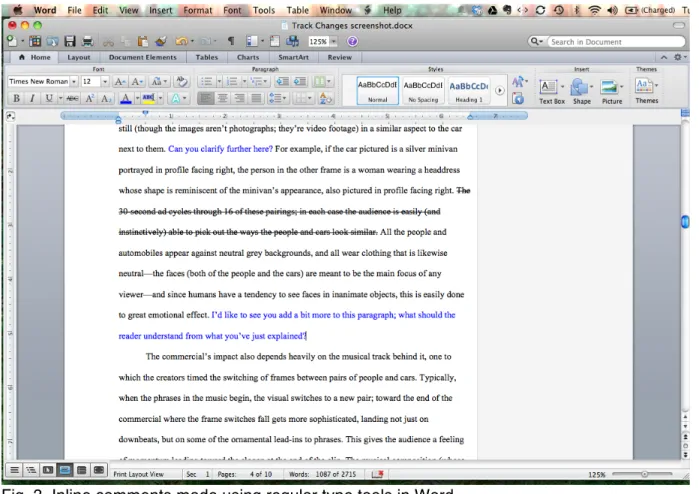Paste from clipboard icon
Viewport: 699px width, 494px height.
pos(143,41)
